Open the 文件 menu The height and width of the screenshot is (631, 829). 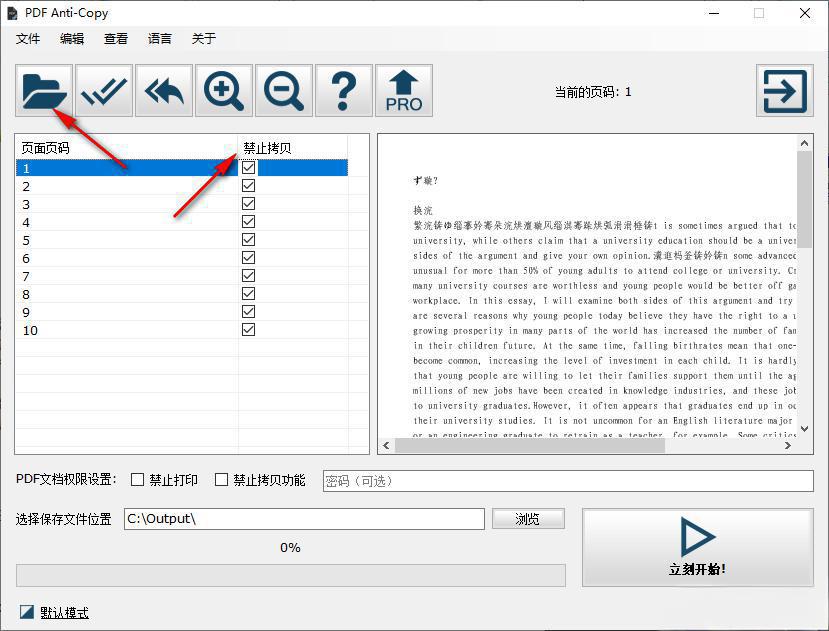click(x=28, y=38)
